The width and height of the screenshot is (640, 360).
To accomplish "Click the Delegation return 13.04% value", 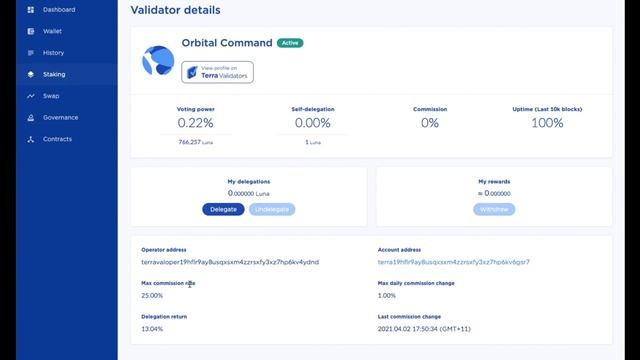I will 152,329.
